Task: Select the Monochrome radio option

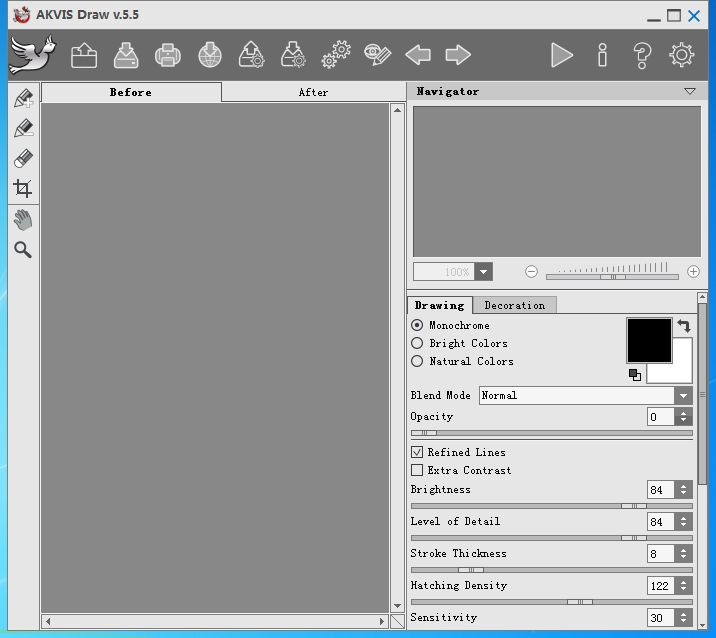Action: point(417,325)
